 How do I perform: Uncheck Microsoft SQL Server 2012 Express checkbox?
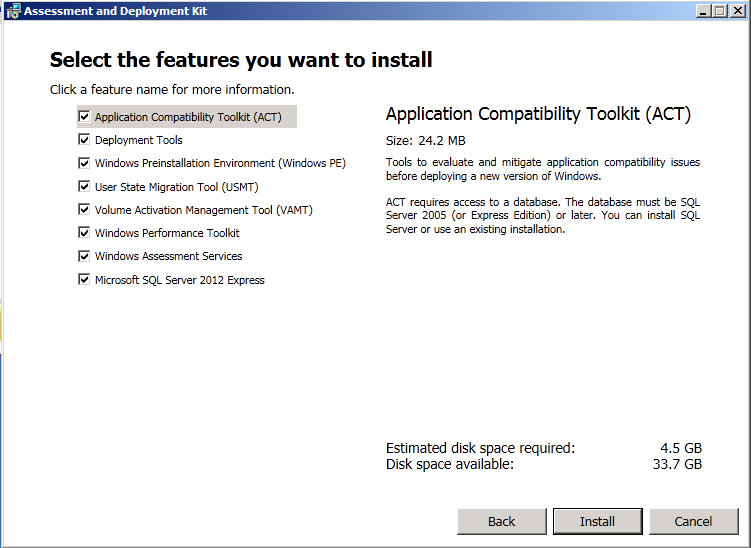[84, 279]
